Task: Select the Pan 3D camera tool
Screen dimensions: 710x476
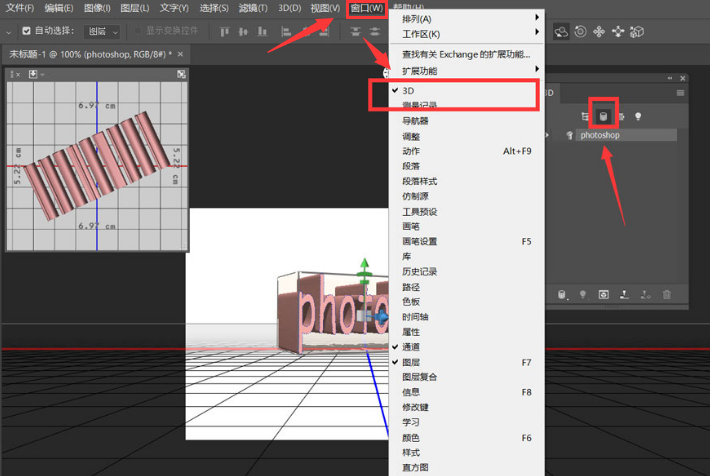Action: point(599,32)
